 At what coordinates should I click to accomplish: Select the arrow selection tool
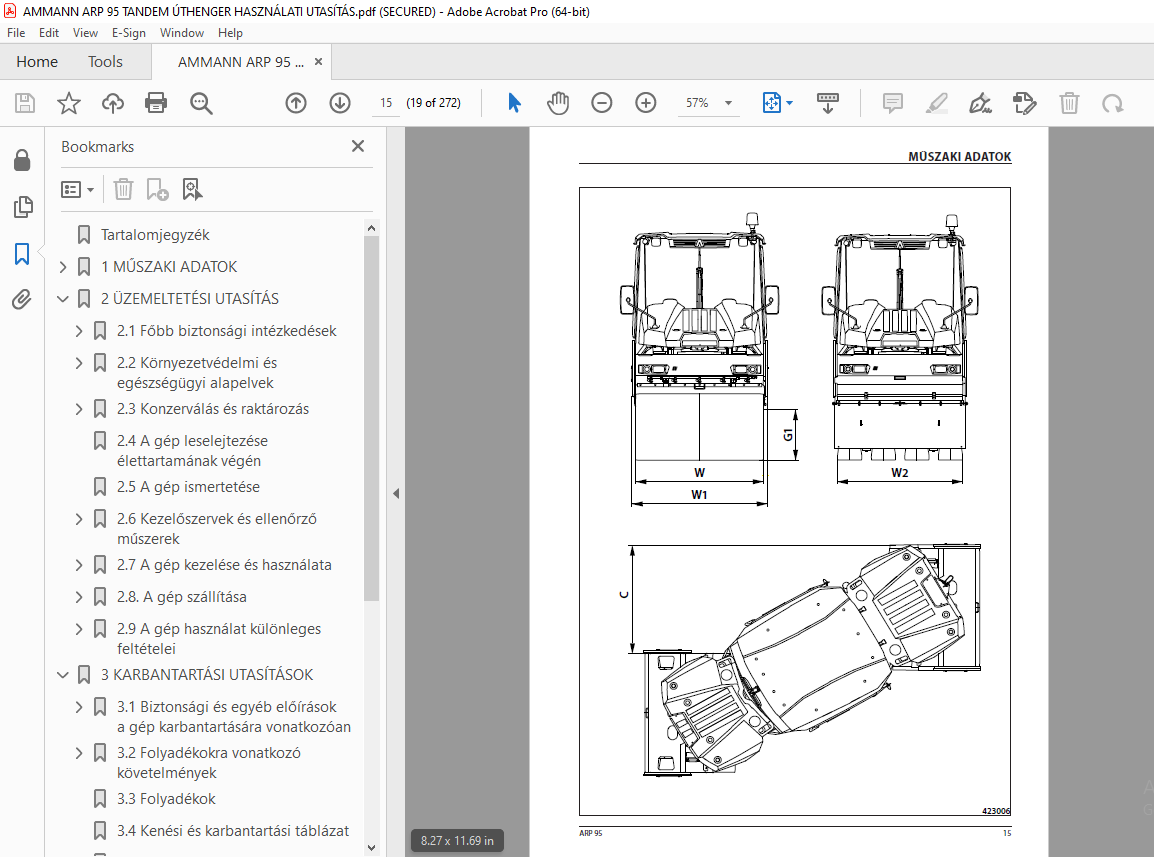click(514, 103)
